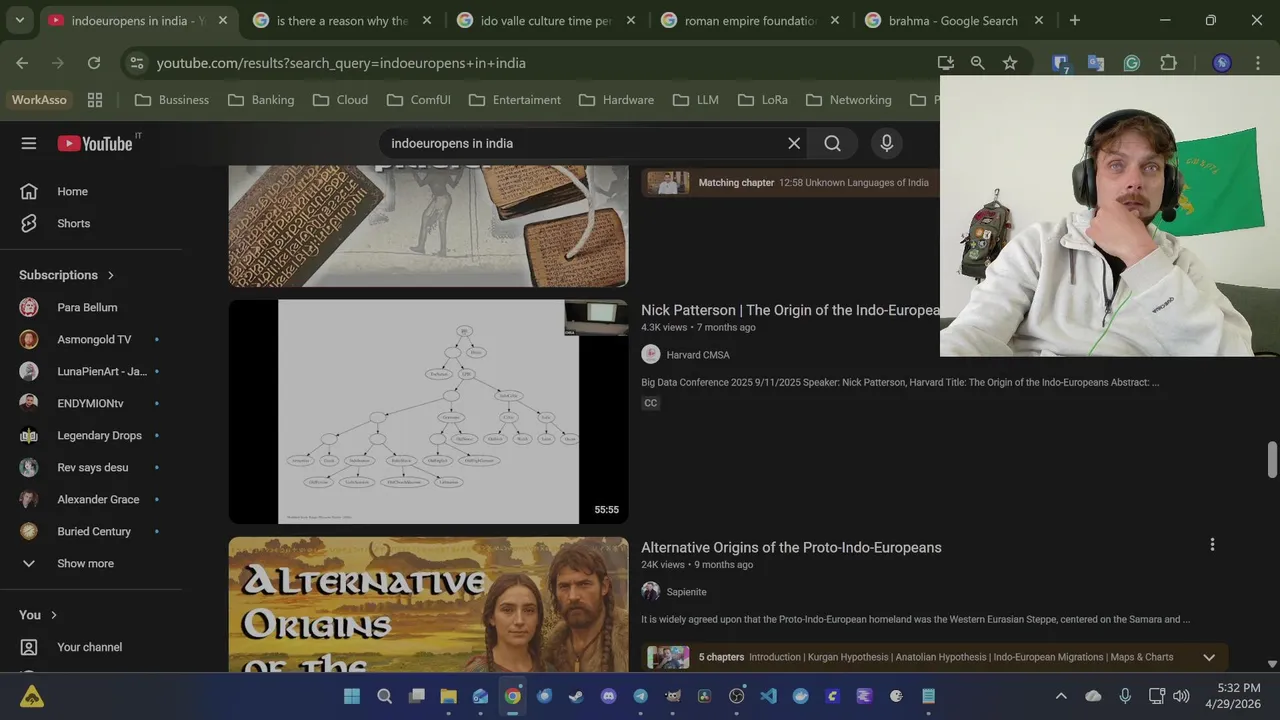Open the Harvard CMSA channel name
Image resolution: width=1280 pixels, height=720 pixels.
pyautogui.click(x=698, y=355)
